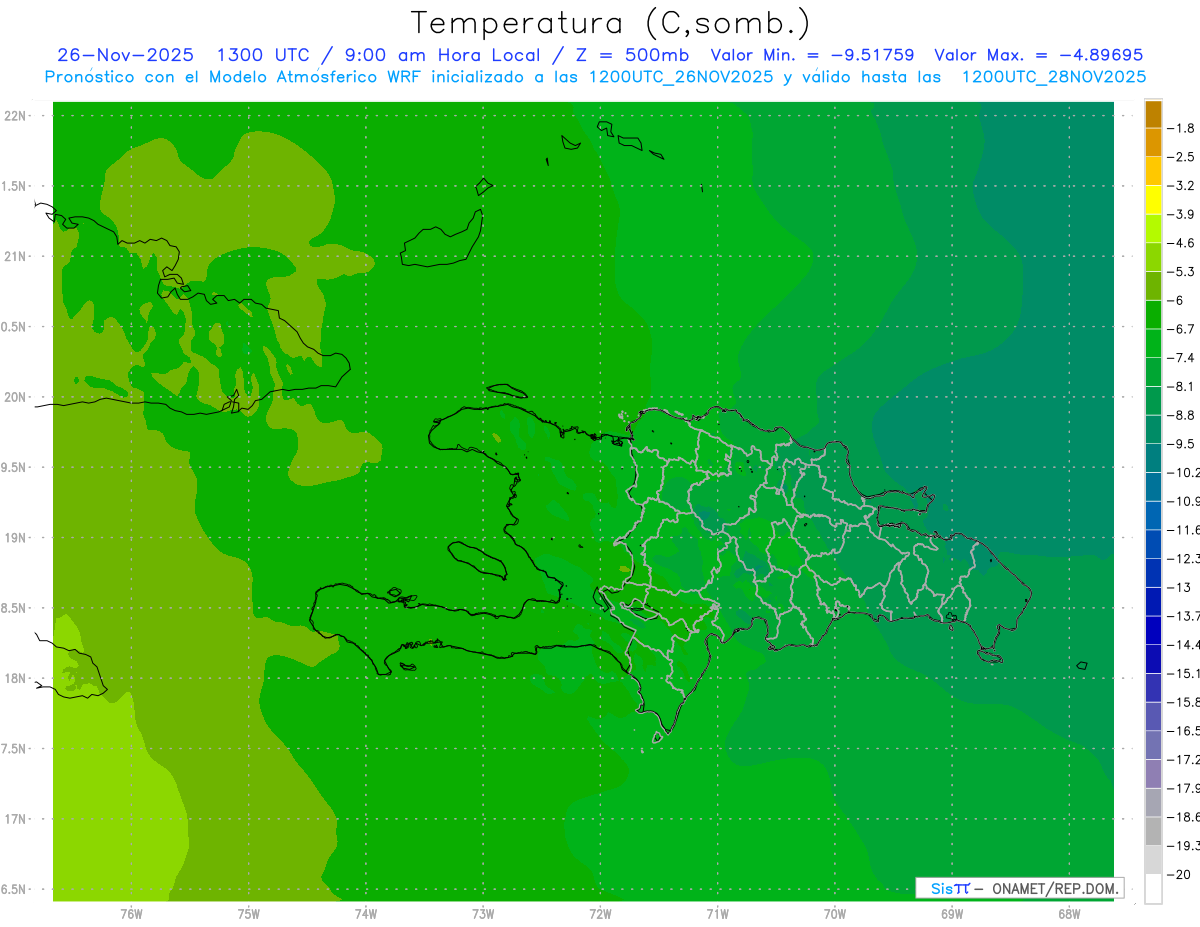Click the "-9.5" colorbar value

[x=1182, y=444]
